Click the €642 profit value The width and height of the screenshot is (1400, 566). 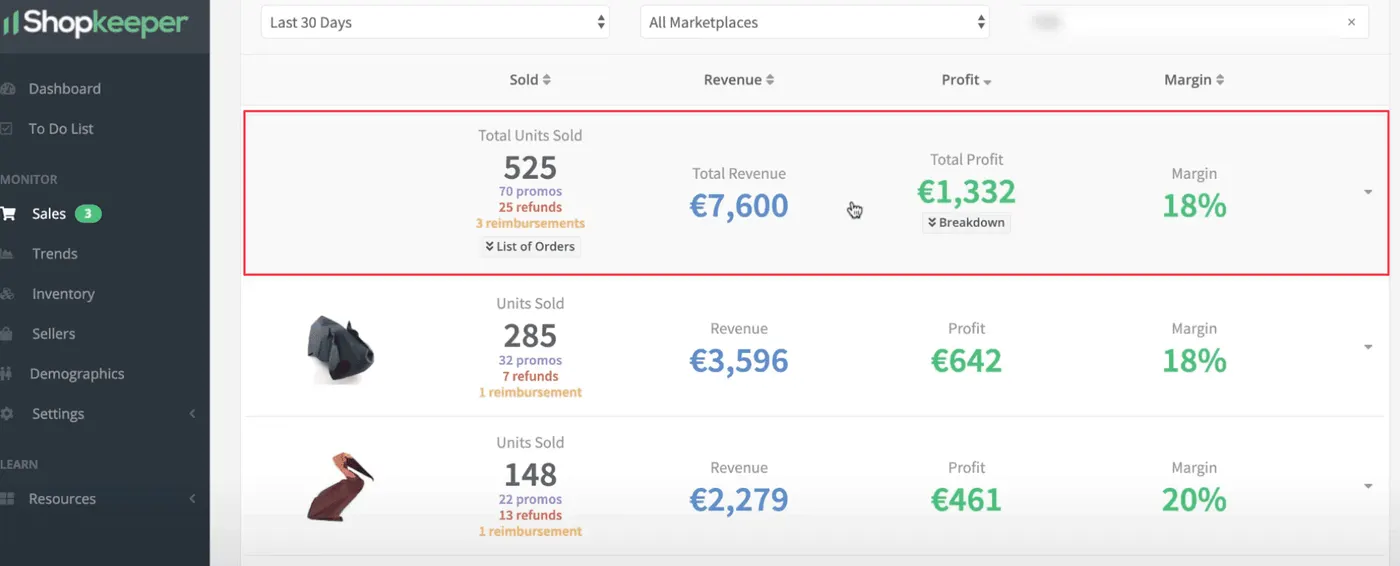click(966, 360)
